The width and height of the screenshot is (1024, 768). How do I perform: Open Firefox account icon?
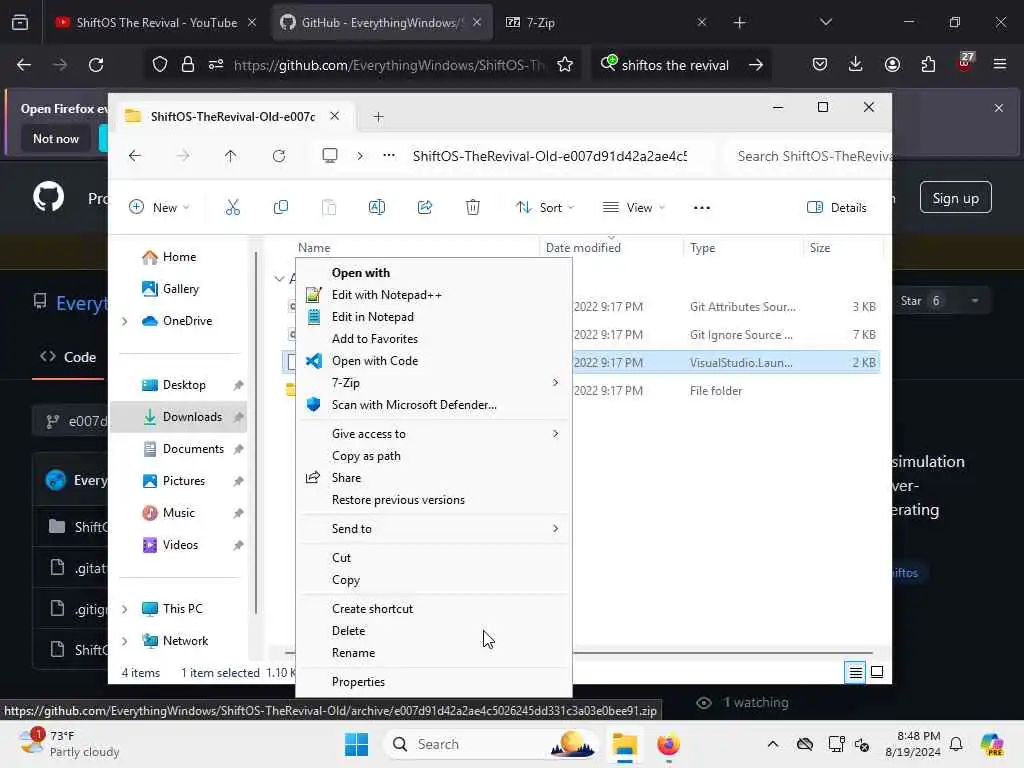892,65
